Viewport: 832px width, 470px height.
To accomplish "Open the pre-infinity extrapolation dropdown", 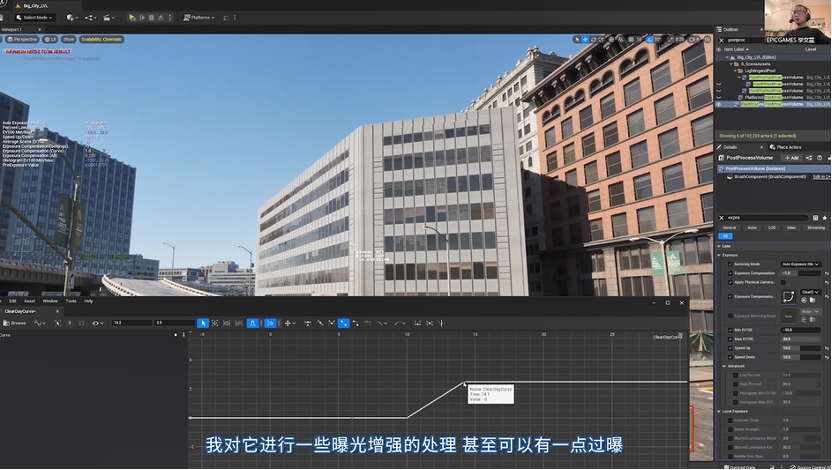I will tap(381, 323).
